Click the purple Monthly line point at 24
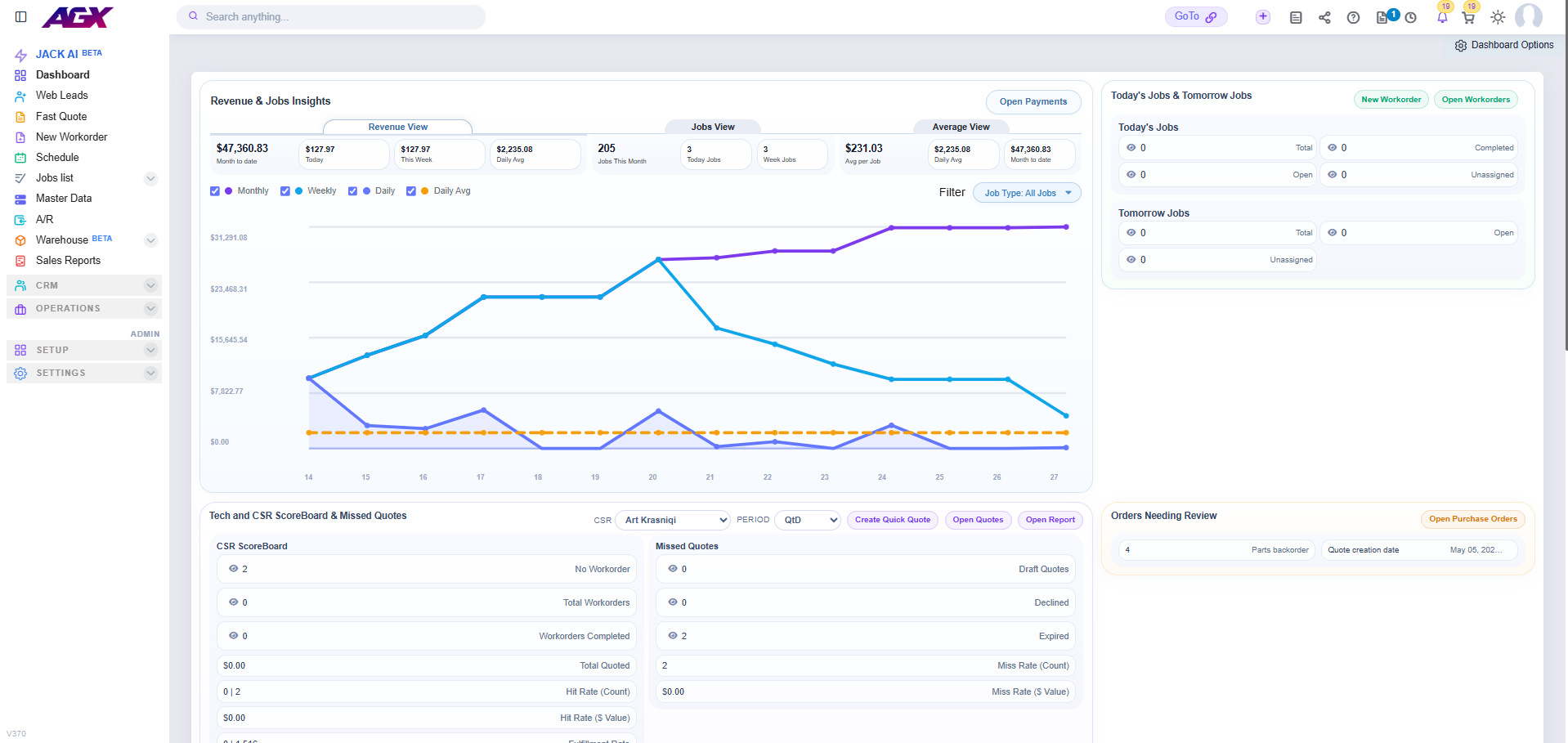 tap(891, 228)
